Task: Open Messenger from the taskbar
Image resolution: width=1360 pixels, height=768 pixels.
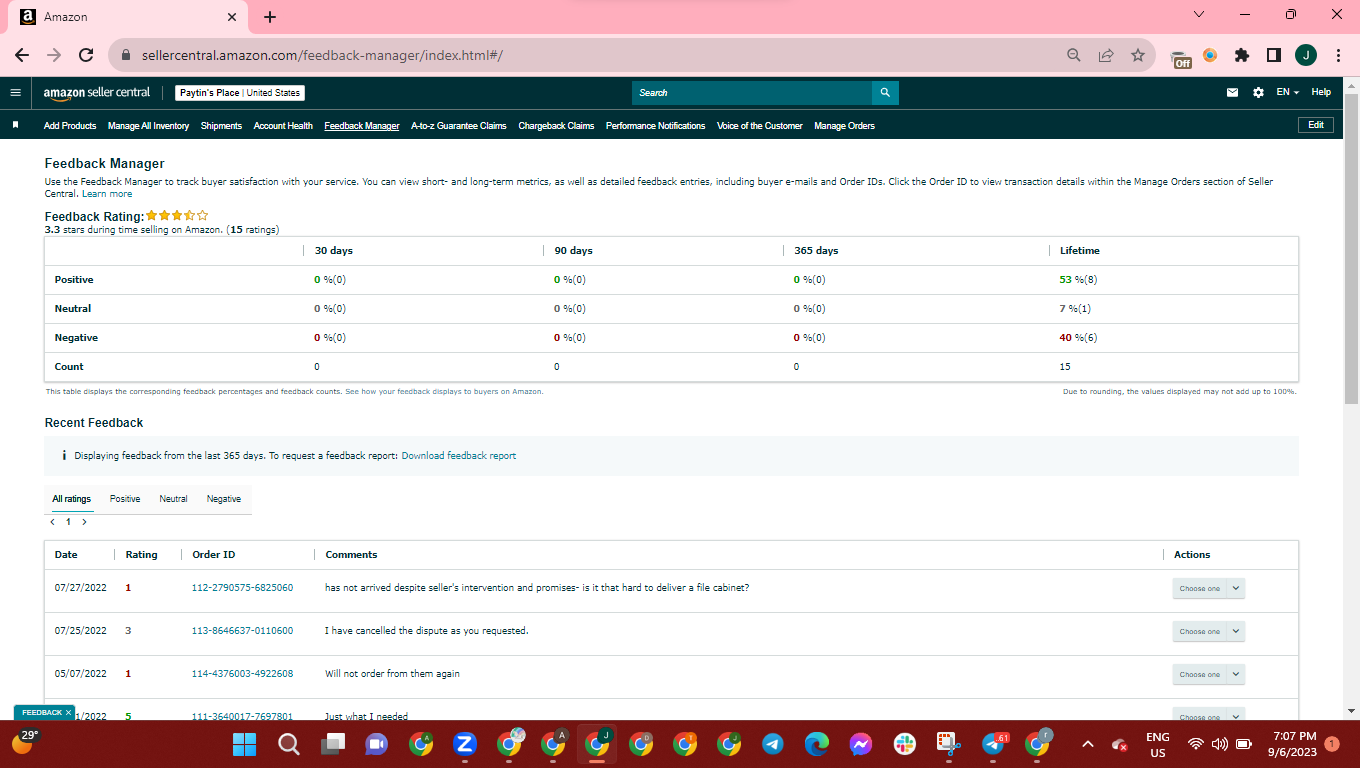Action: tap(861, 744)
